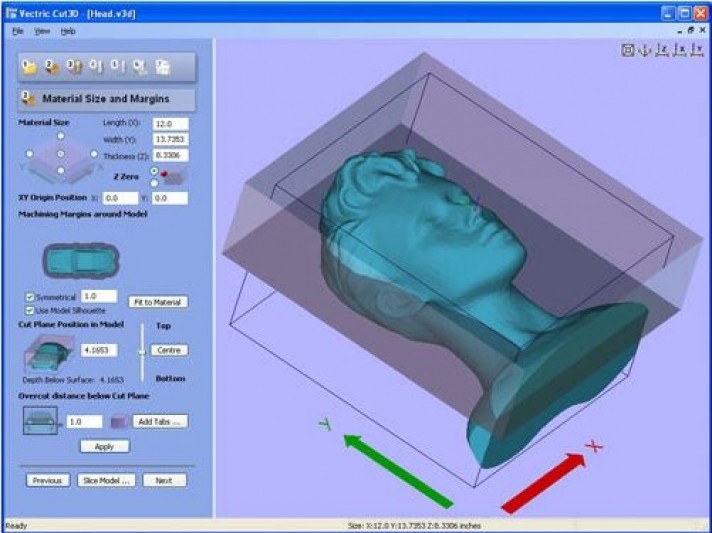View model down the Z axis

tap(662, 50)
